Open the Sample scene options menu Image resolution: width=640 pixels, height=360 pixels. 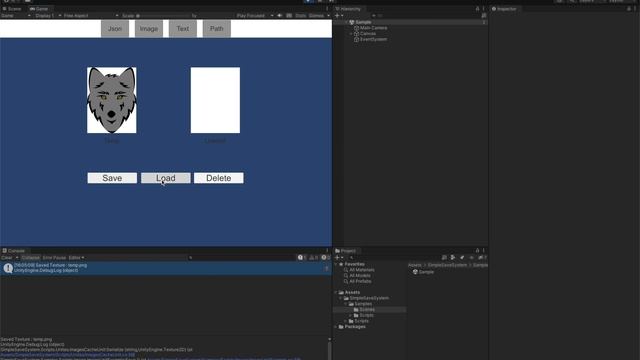tap(484, 22)
